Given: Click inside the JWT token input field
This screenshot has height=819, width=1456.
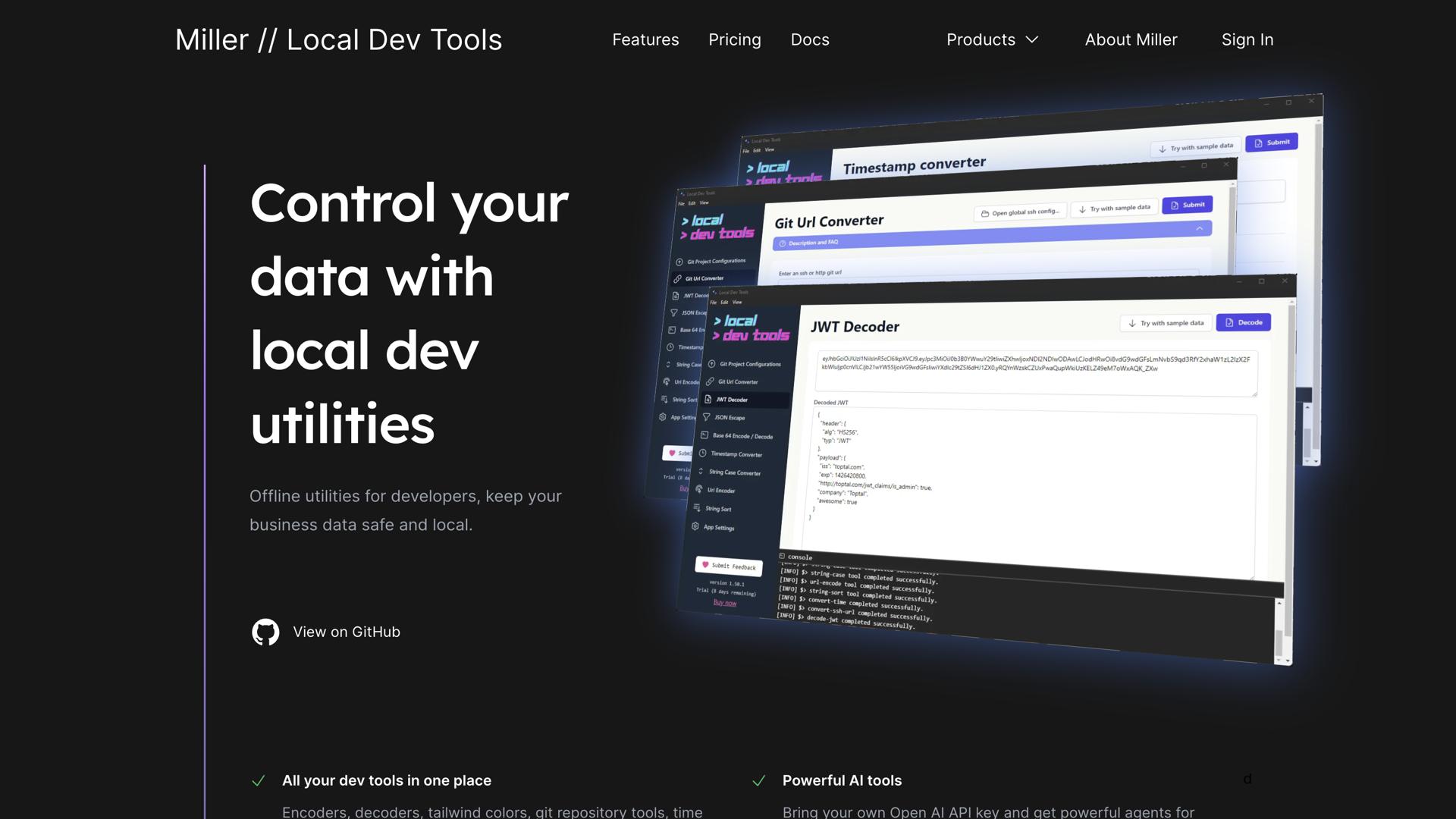Looking at the screenshot, I should [x=1031, y=372].
